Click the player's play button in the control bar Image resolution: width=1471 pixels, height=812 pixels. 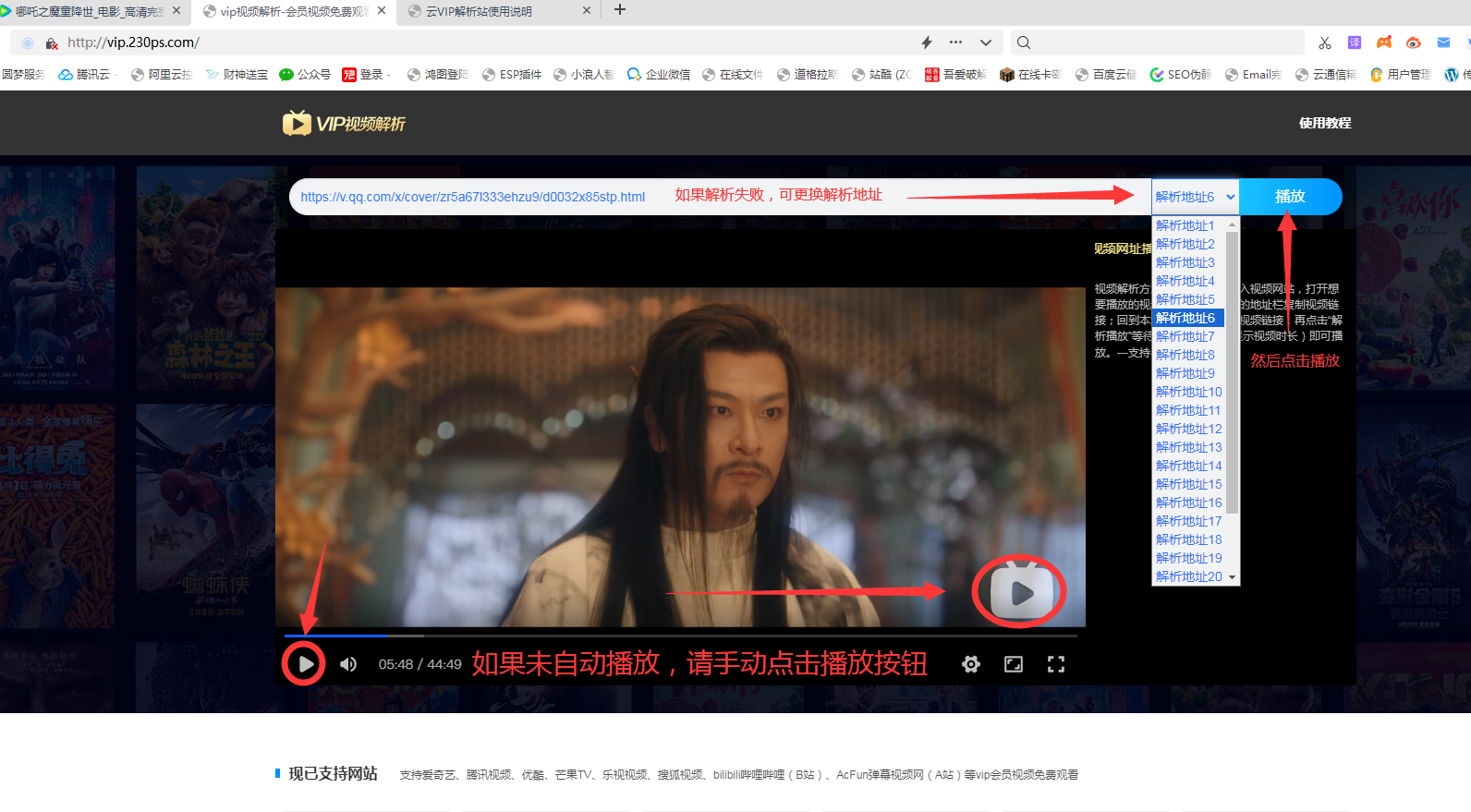(x=304, y=663)
